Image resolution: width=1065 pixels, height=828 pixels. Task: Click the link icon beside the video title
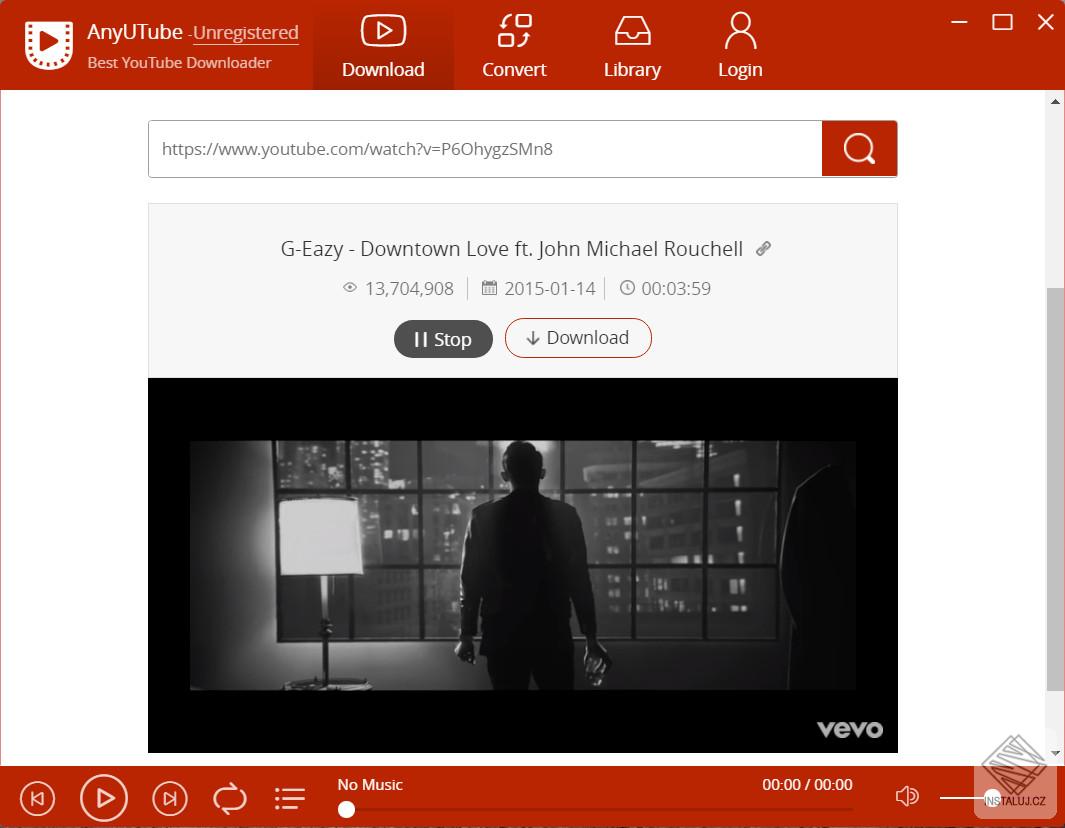click(763, 248)
